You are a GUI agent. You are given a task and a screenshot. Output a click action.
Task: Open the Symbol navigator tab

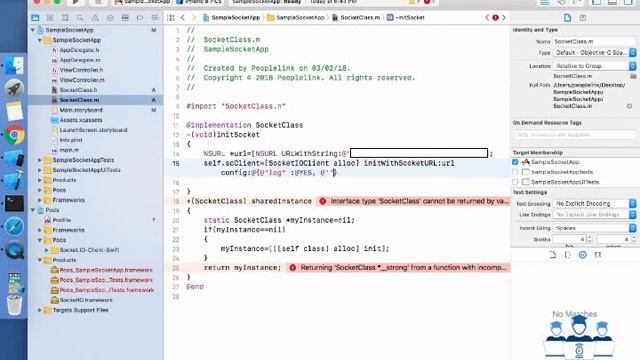point(65,18)
